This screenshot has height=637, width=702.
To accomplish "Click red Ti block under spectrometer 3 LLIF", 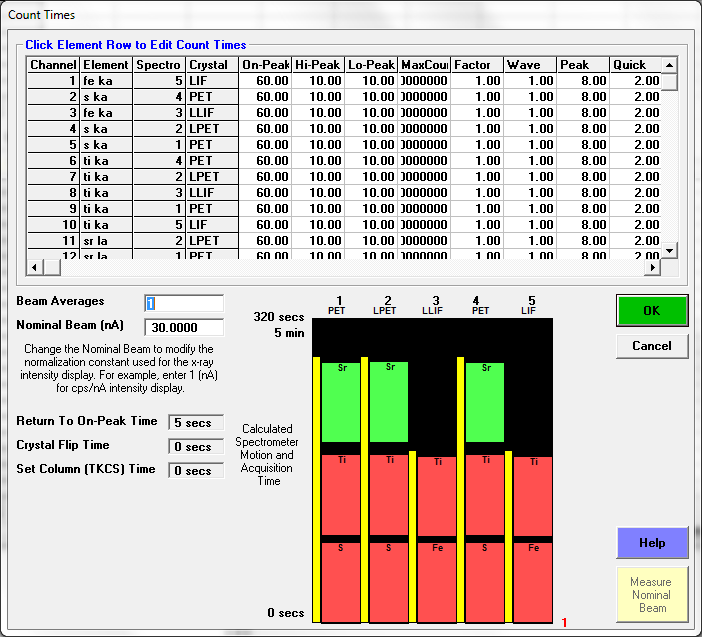I will 436,496.
